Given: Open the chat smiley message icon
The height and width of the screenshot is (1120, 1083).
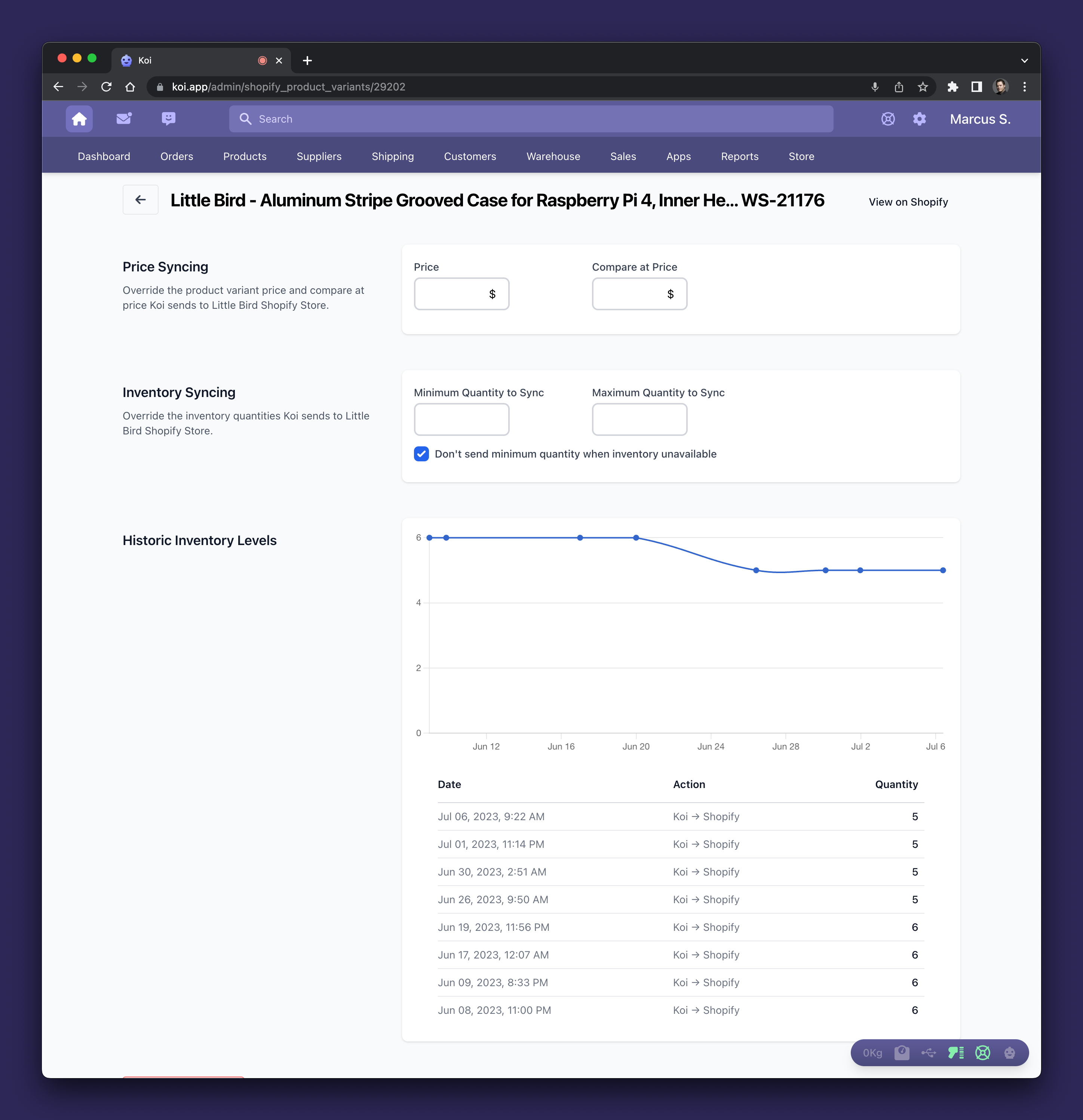Looking at the screenshot, I should click(x=169, y=119).
